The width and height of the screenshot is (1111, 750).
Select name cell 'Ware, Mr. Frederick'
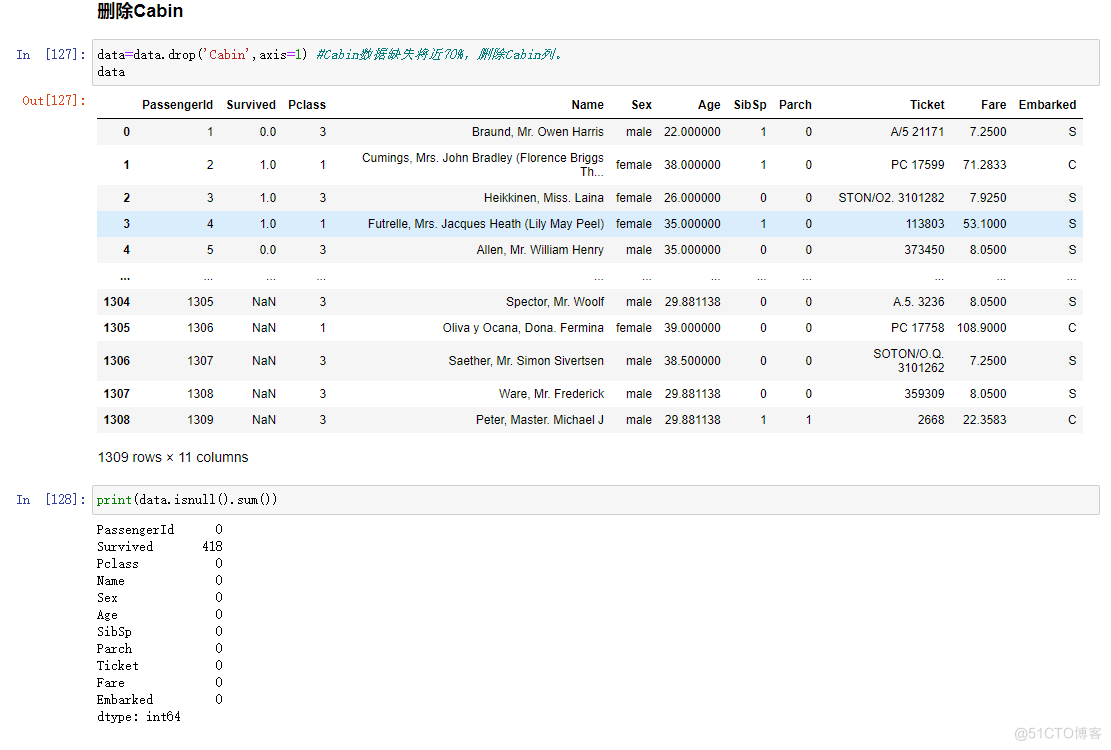(x=551, y=394)
